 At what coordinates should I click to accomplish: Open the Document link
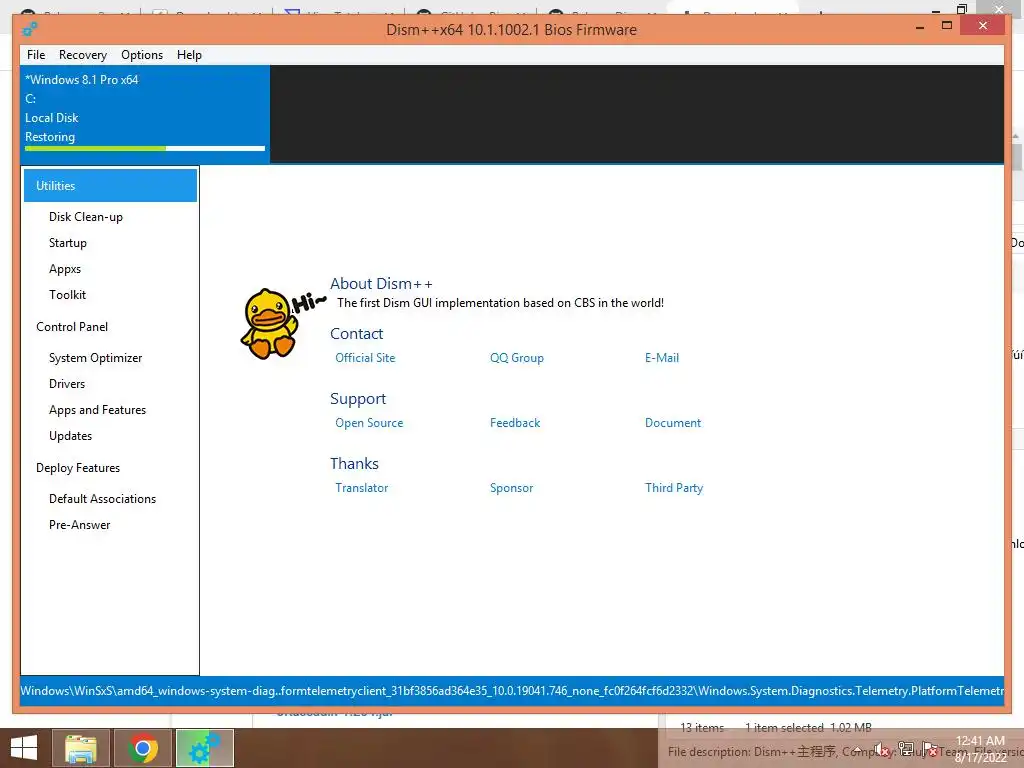pyautogui.click(x=673, y=423)
